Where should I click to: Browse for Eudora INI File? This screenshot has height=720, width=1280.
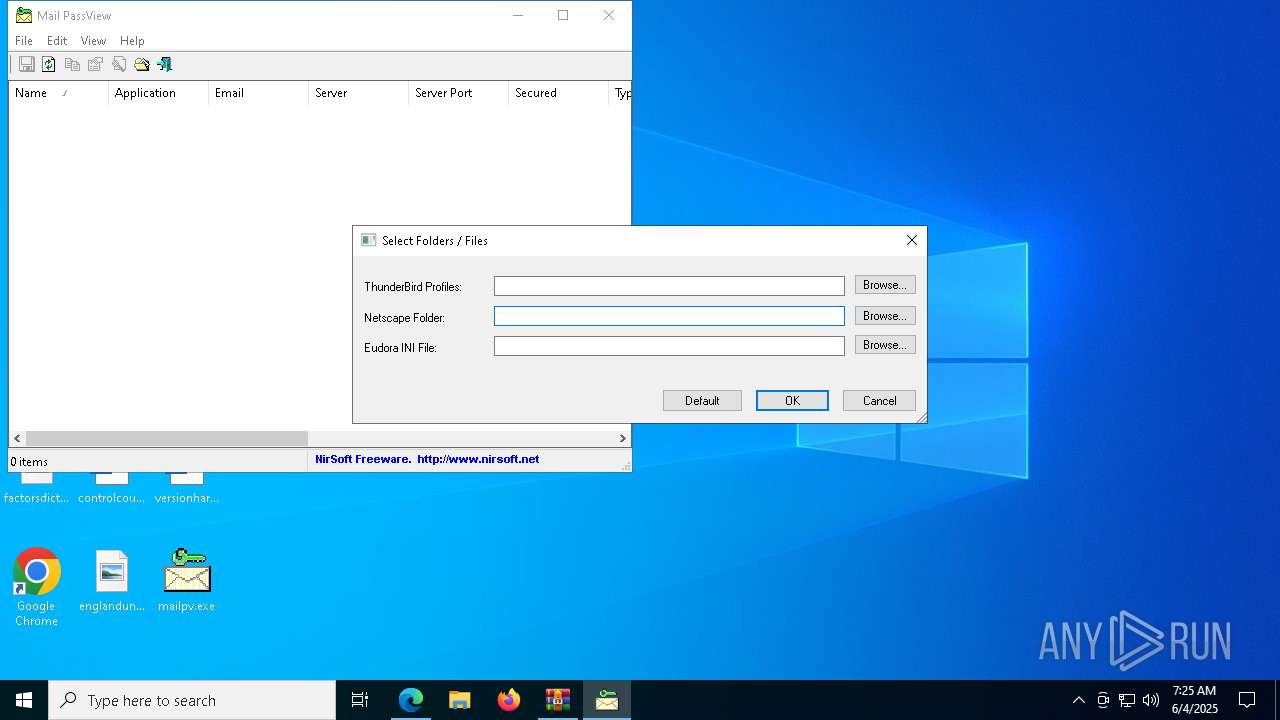885,345
